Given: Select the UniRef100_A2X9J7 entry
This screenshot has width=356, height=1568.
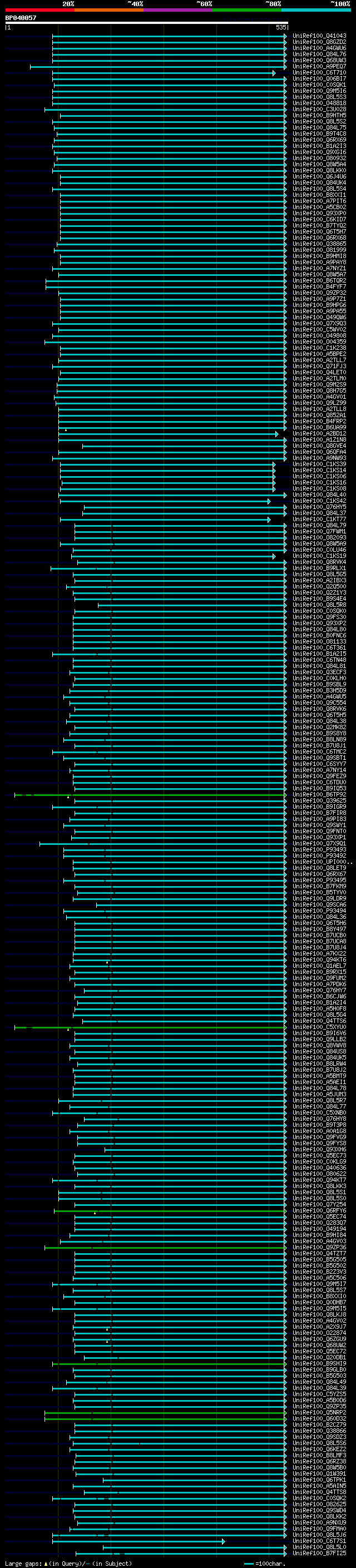Looking at the screenshot, I should point(319,1327).
